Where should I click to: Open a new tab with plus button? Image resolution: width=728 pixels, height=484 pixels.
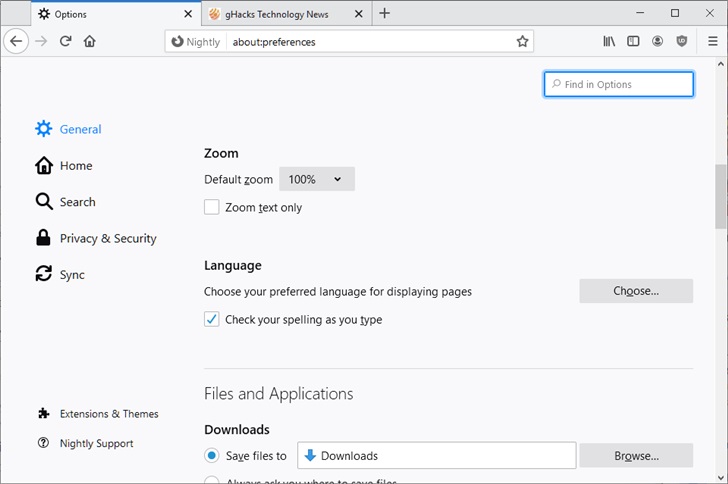point(385,14)
